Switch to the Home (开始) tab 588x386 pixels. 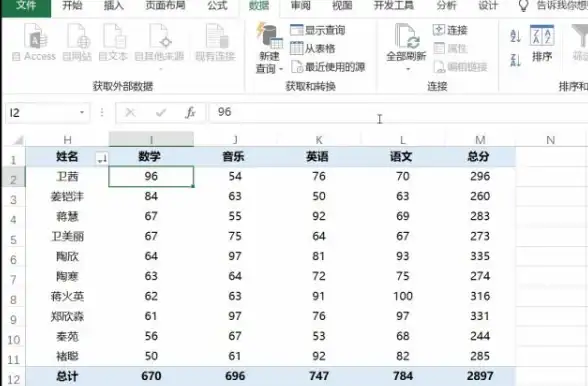click(72, 5)
